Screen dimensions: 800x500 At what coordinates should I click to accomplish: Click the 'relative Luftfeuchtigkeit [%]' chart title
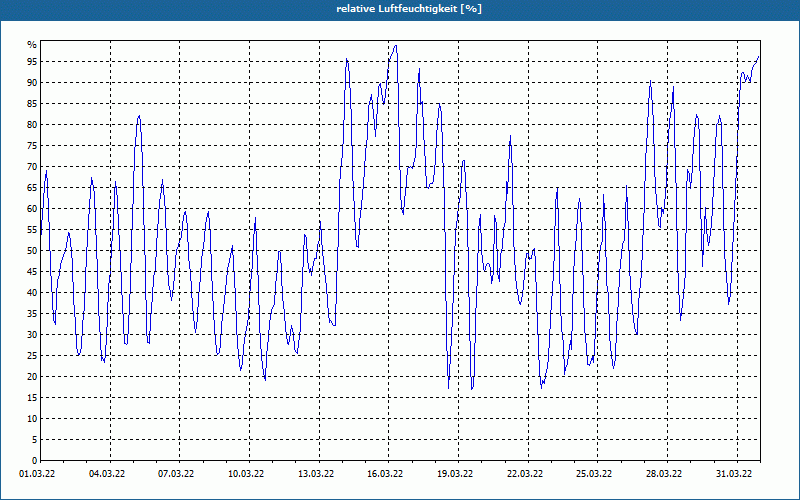pyautogui.click(x=409, y=9)
